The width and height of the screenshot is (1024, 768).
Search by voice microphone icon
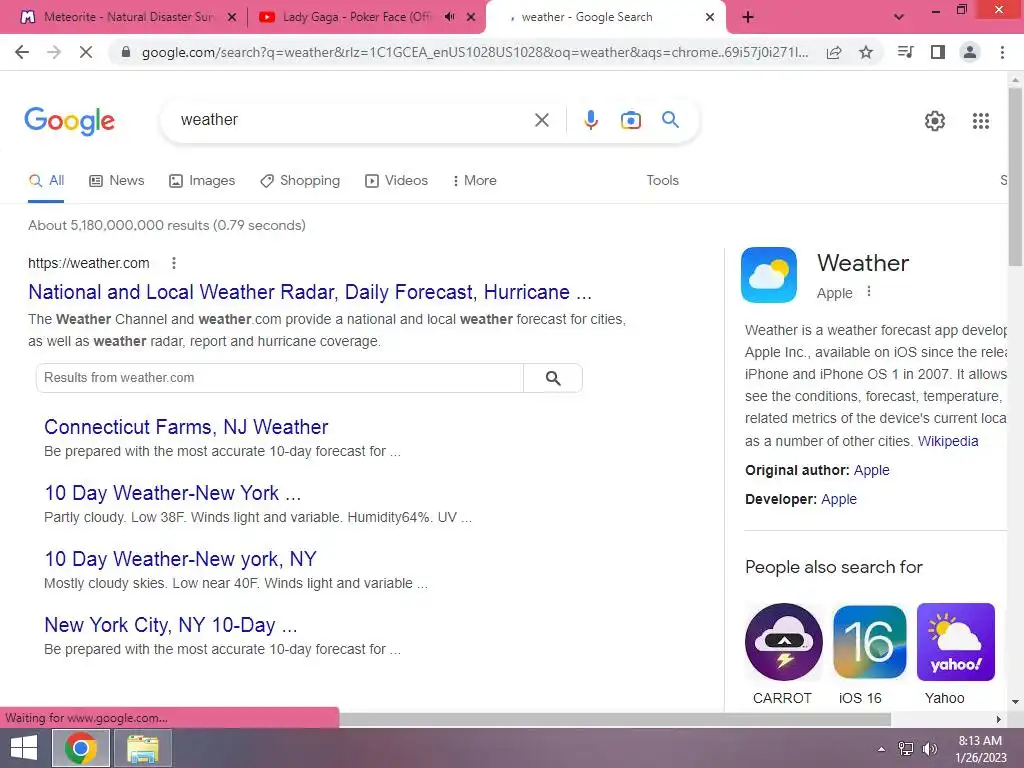click(x=590, y=120)
